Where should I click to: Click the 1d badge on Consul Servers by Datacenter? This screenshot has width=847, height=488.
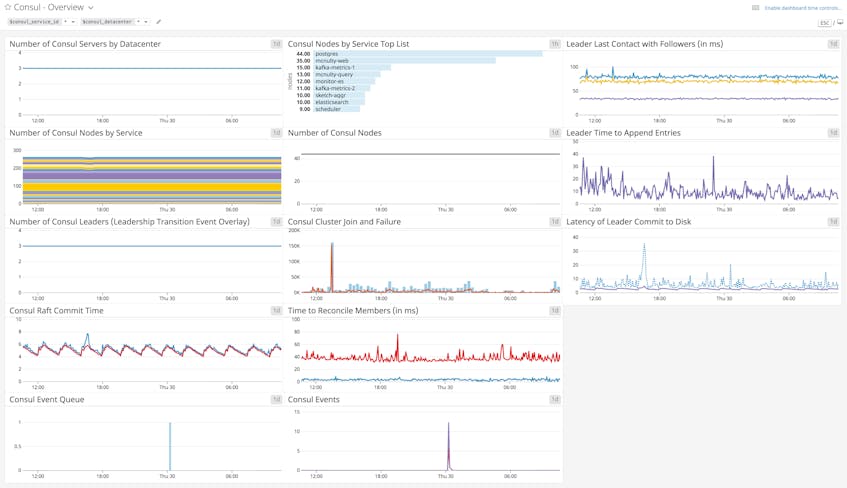coord(276,44)
